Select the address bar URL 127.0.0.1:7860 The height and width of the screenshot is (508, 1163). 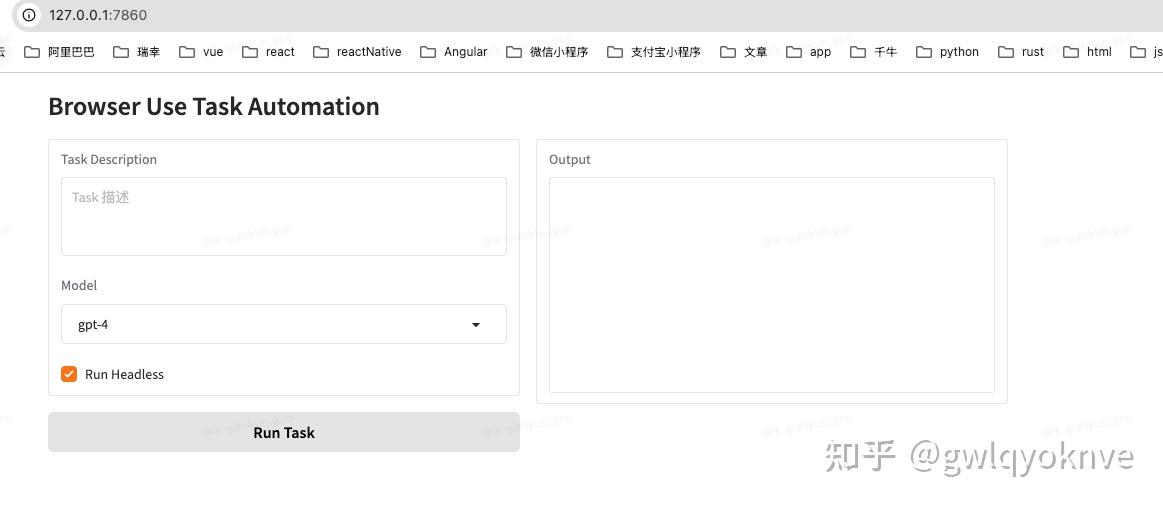tap(98, 15)
